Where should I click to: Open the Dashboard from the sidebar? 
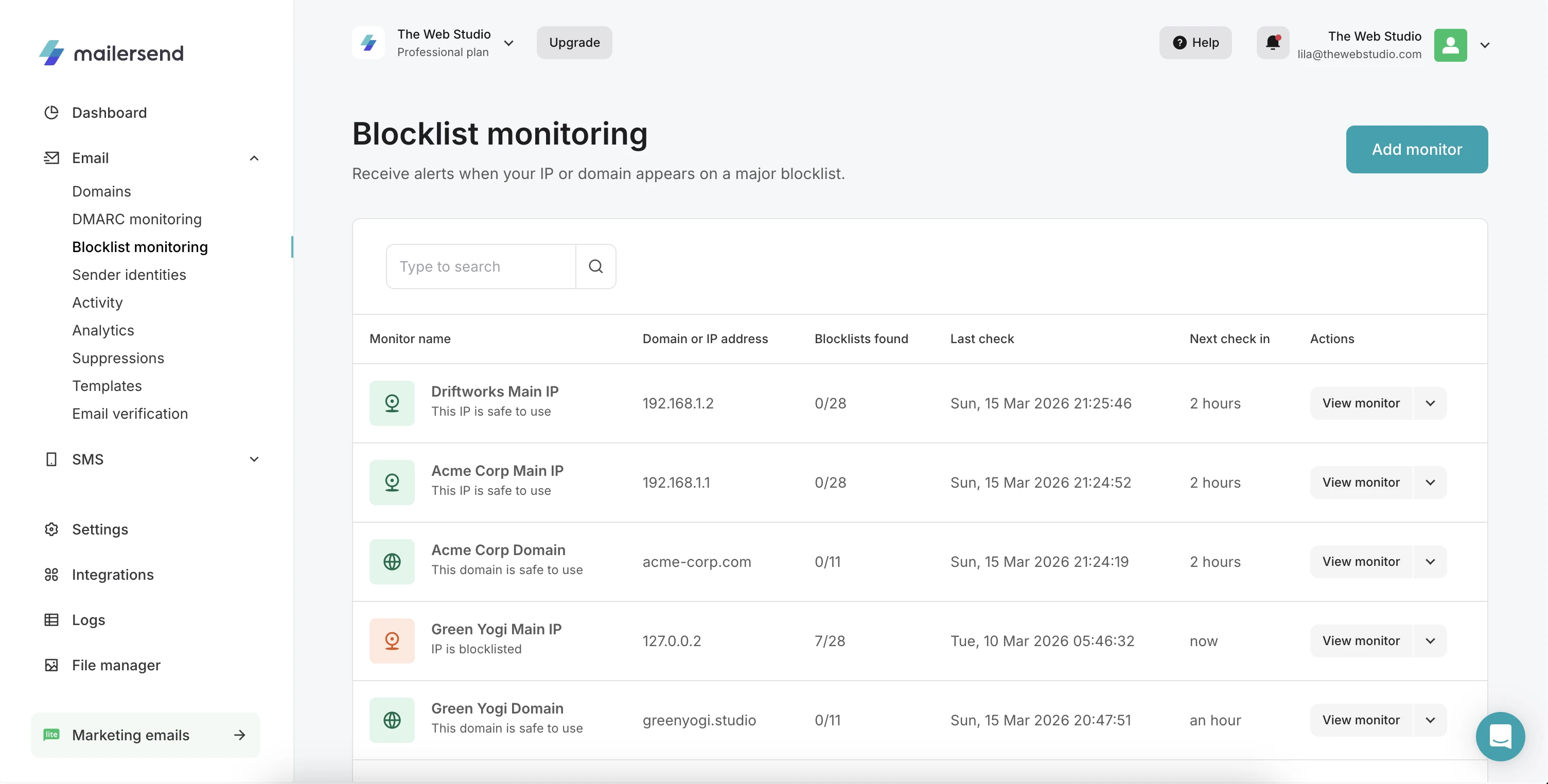(x=110, y=112)
